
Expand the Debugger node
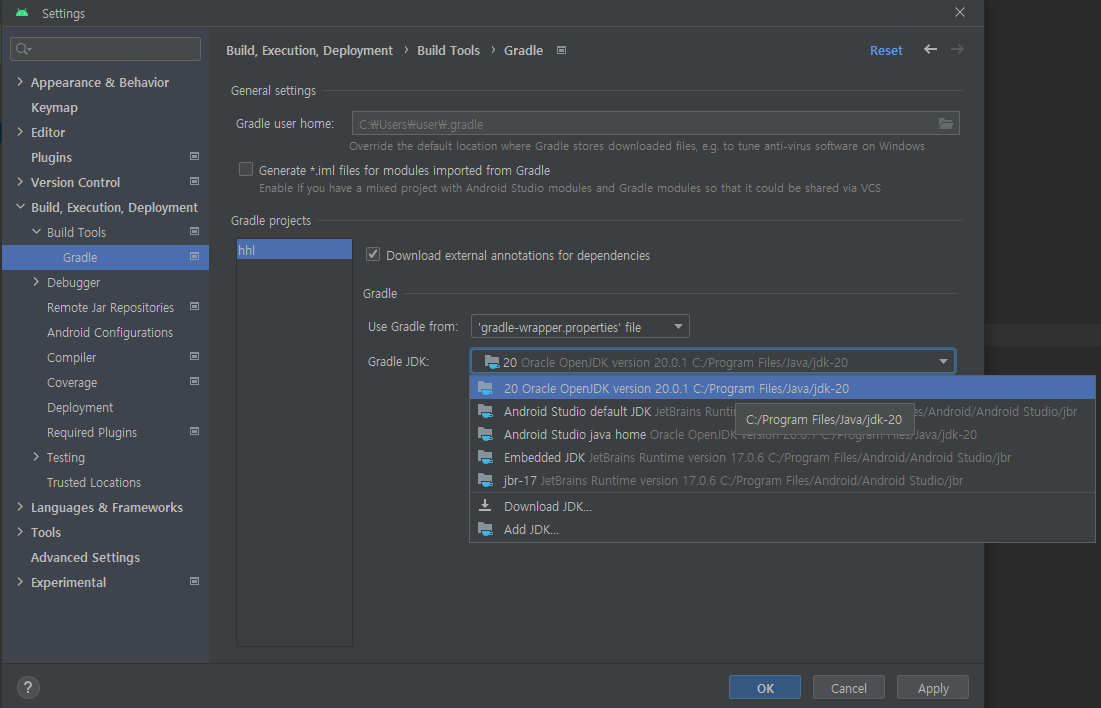tap(37, 282)
